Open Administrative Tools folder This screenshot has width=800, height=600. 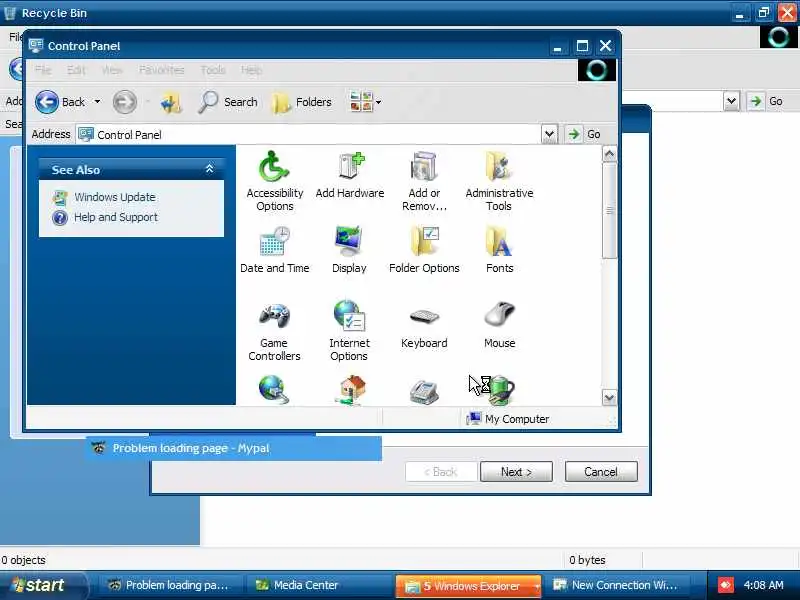pos(499,181)
